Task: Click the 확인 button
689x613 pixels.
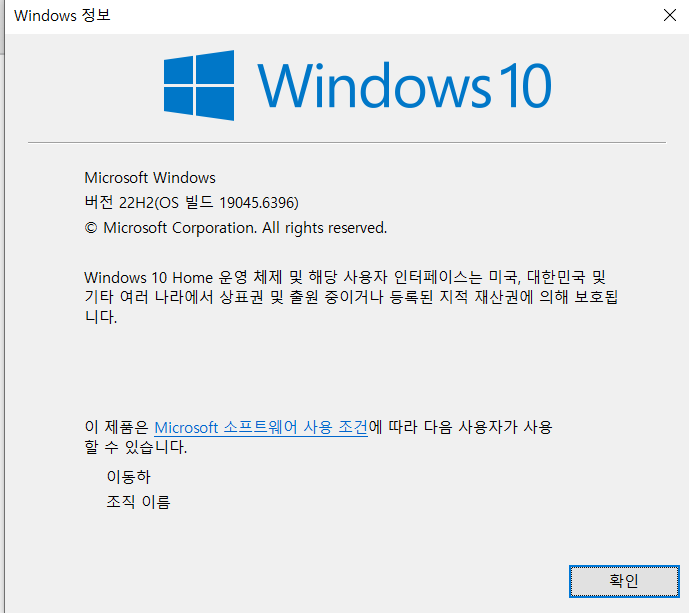Action: tap(624, 581)
